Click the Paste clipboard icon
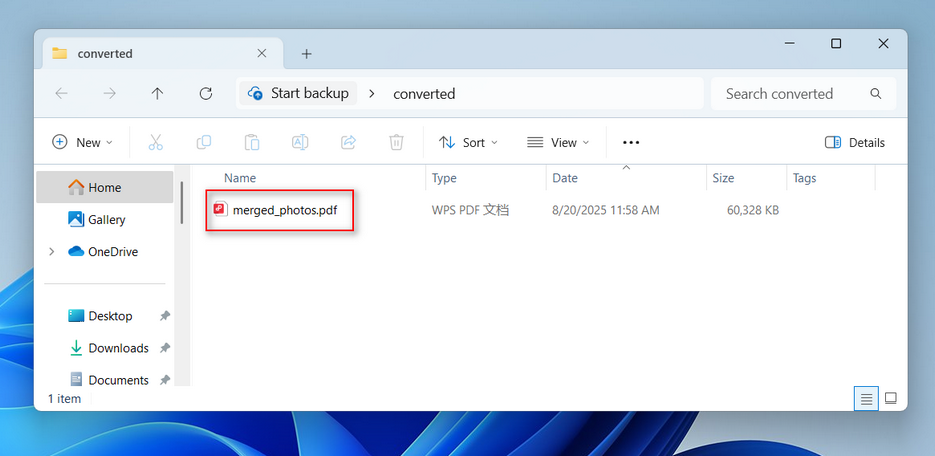 click(252, 142)
